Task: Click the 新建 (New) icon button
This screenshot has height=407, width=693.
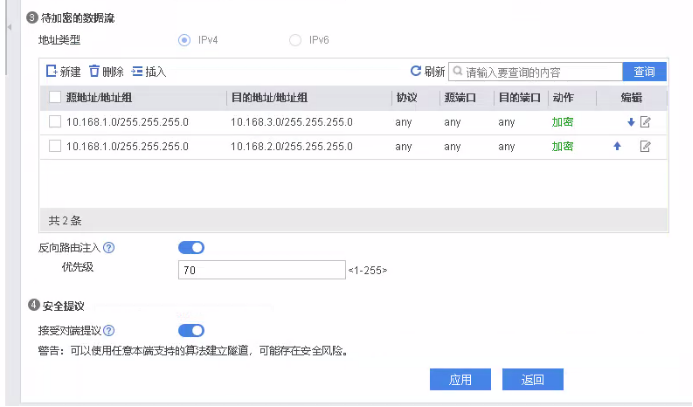Action: coord(52,72)
